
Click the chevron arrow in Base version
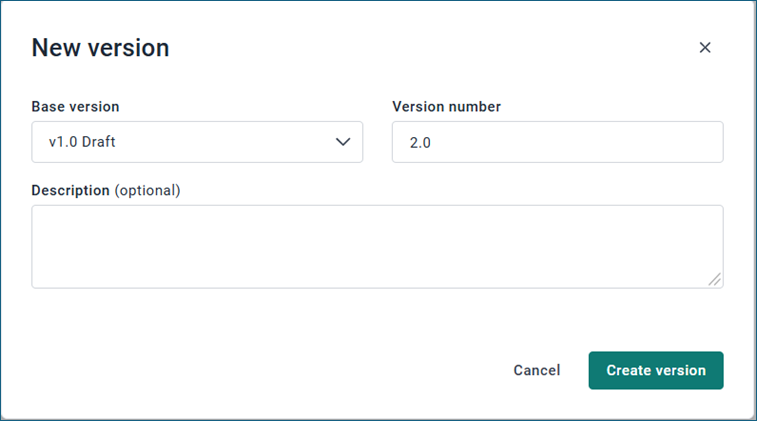click(x=343, y=142)
